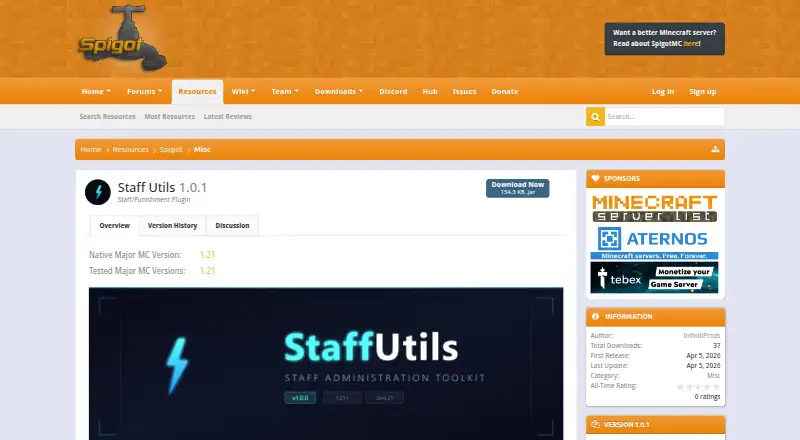Switch to the Discussion tab
The image size is (800, 440).
232,226
